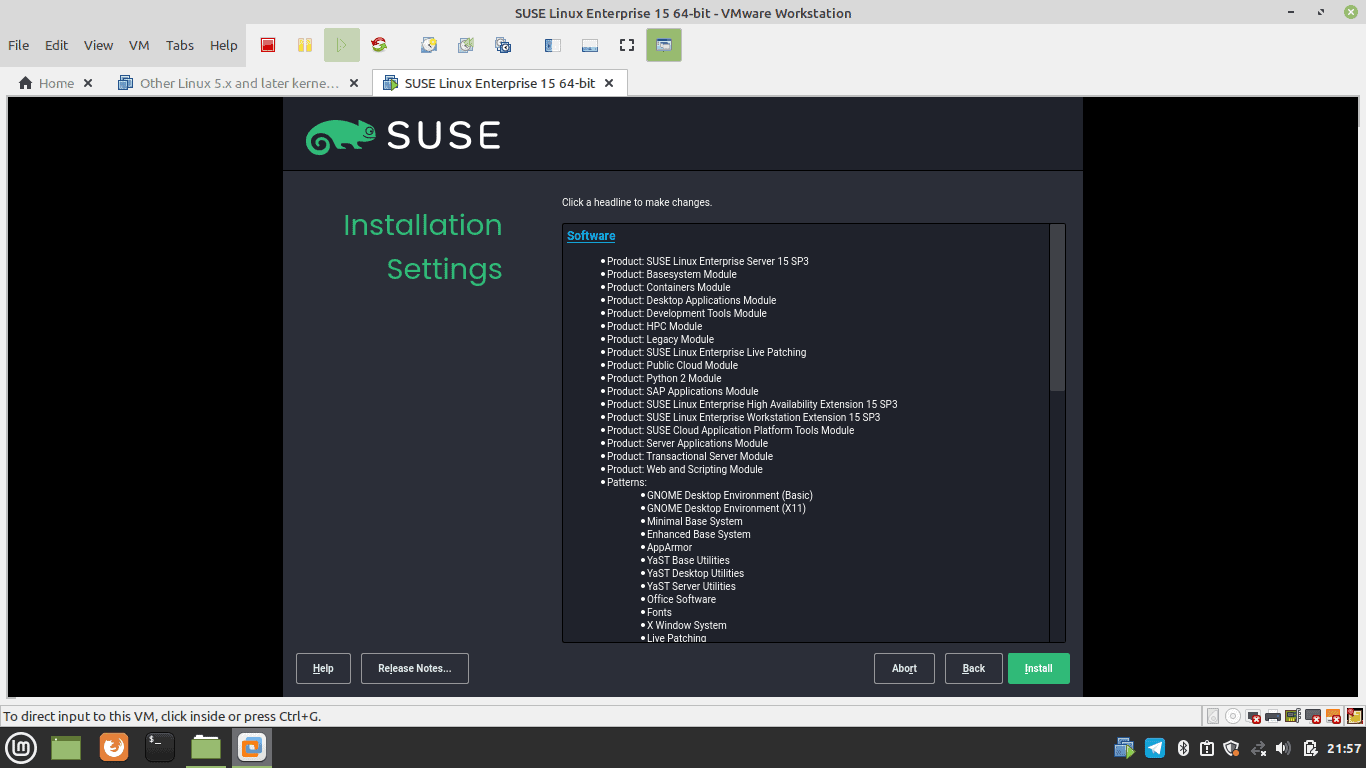The height and width of the screenshot is (768, 1366).
Task: Close the Home tab
Action: 88,83
